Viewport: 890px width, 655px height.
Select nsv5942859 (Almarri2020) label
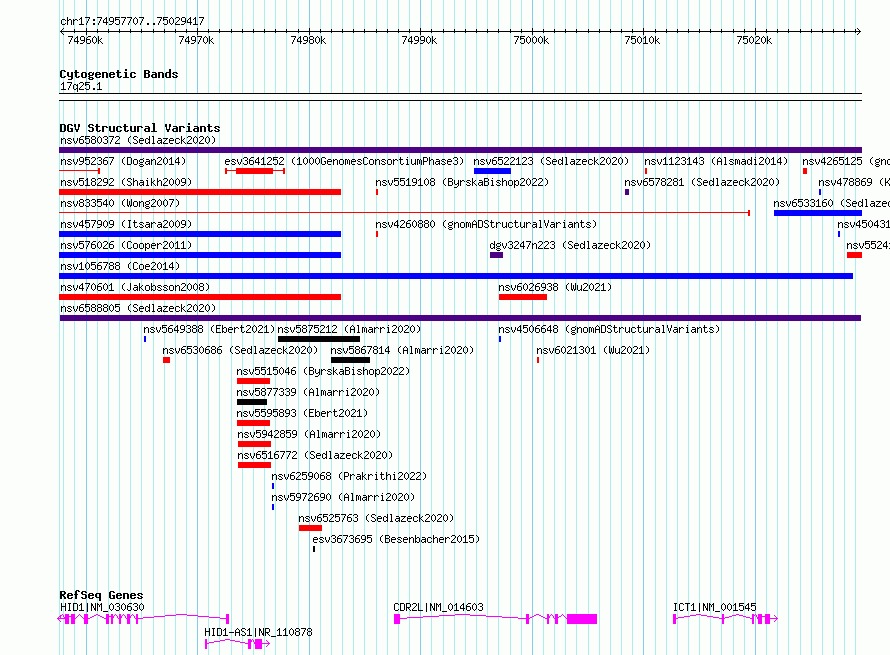tap(309, 434)
